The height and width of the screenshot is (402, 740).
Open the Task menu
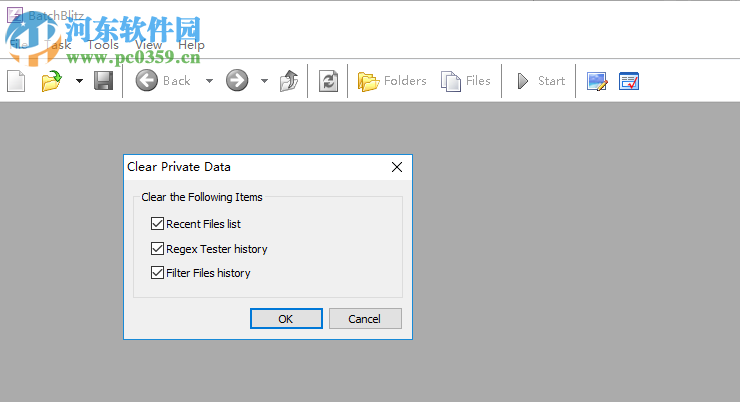click(x=58, y=45)
